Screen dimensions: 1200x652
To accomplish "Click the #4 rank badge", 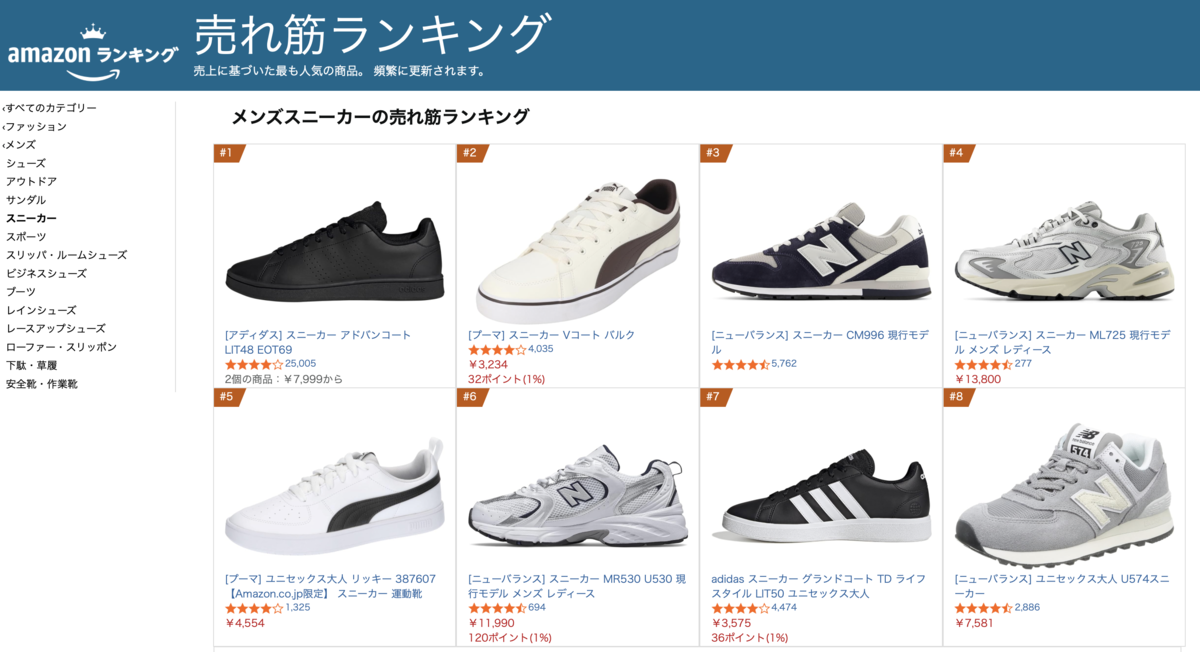I will click(x=957, y=153).
